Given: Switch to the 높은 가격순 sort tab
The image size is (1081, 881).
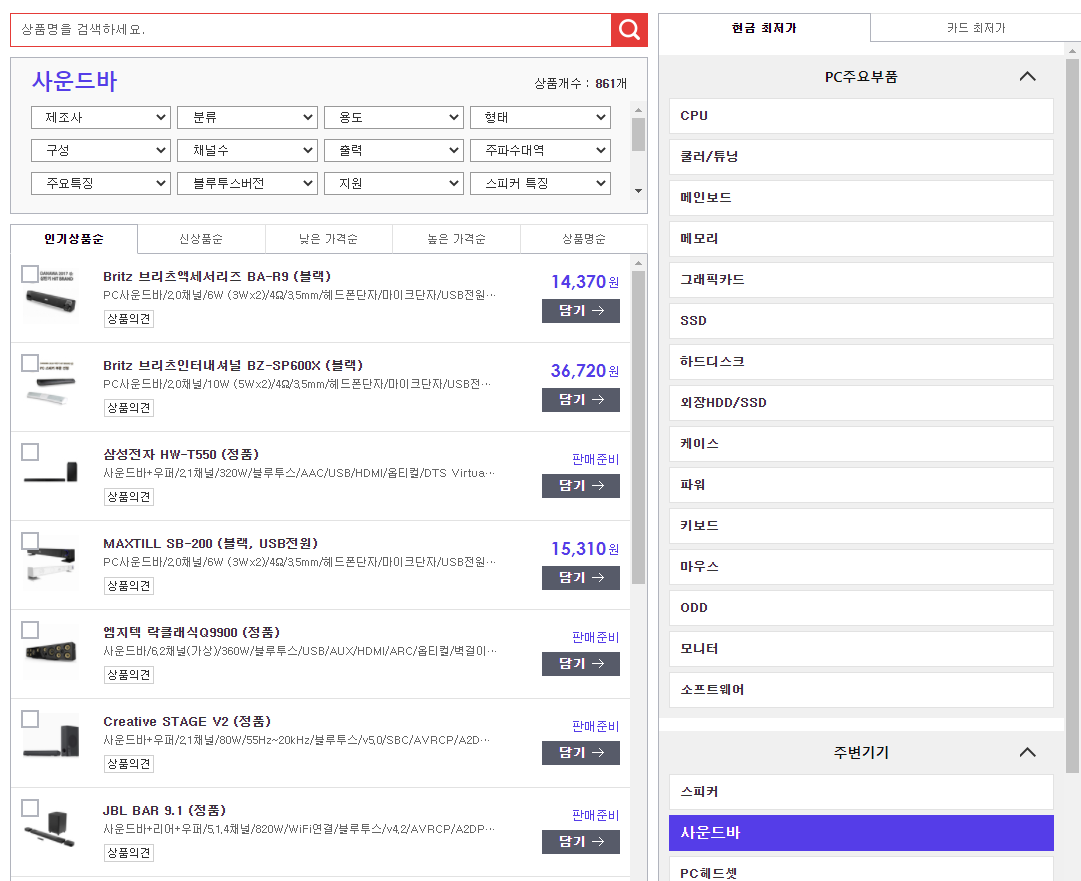Looking at the screenshot, I should (456, 239).
